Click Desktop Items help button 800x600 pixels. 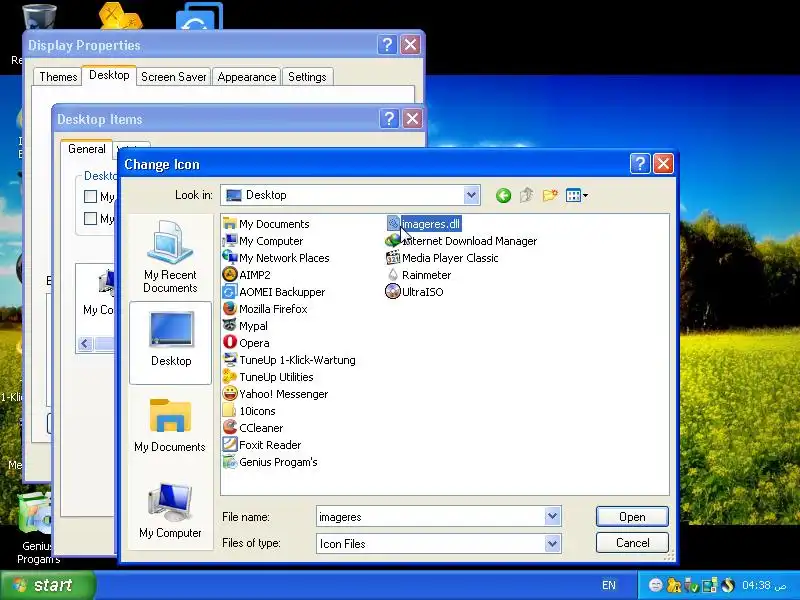[x=389, y=119]
